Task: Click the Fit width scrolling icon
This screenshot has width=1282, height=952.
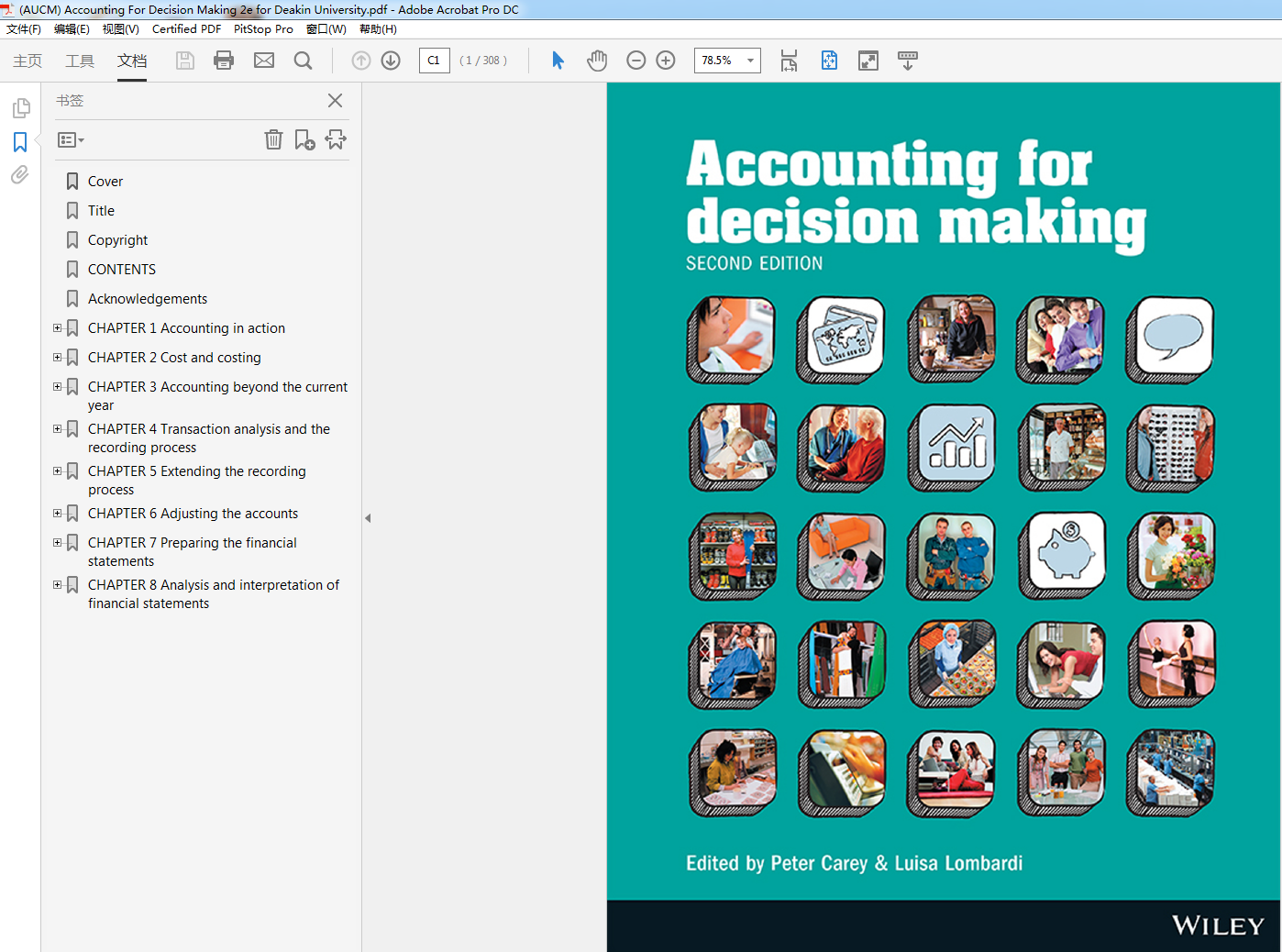Action: tap(789, 61)
